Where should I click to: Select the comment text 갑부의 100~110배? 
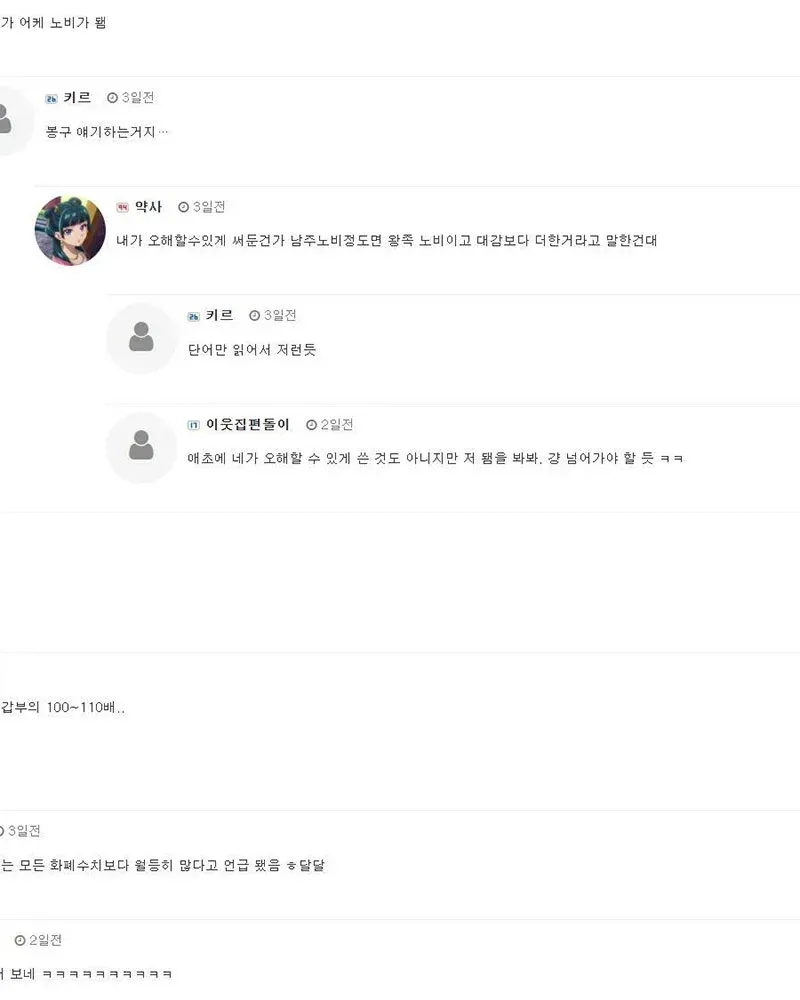[63, 707]
